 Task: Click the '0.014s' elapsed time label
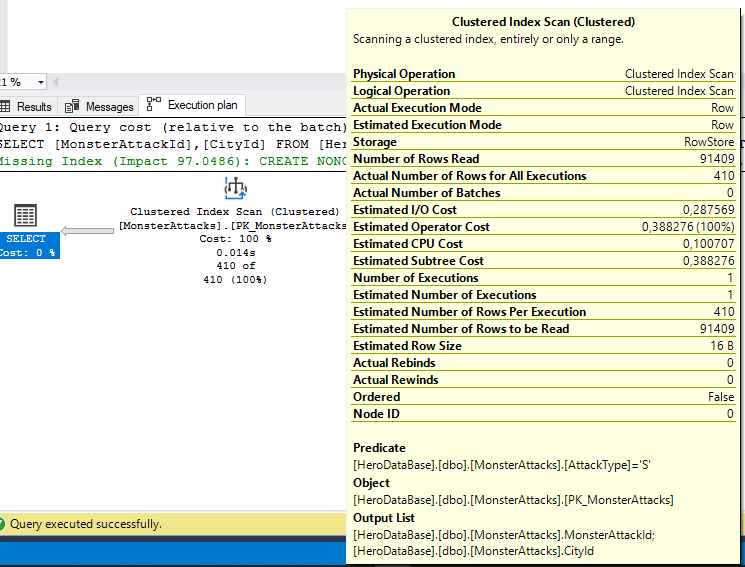236,252
